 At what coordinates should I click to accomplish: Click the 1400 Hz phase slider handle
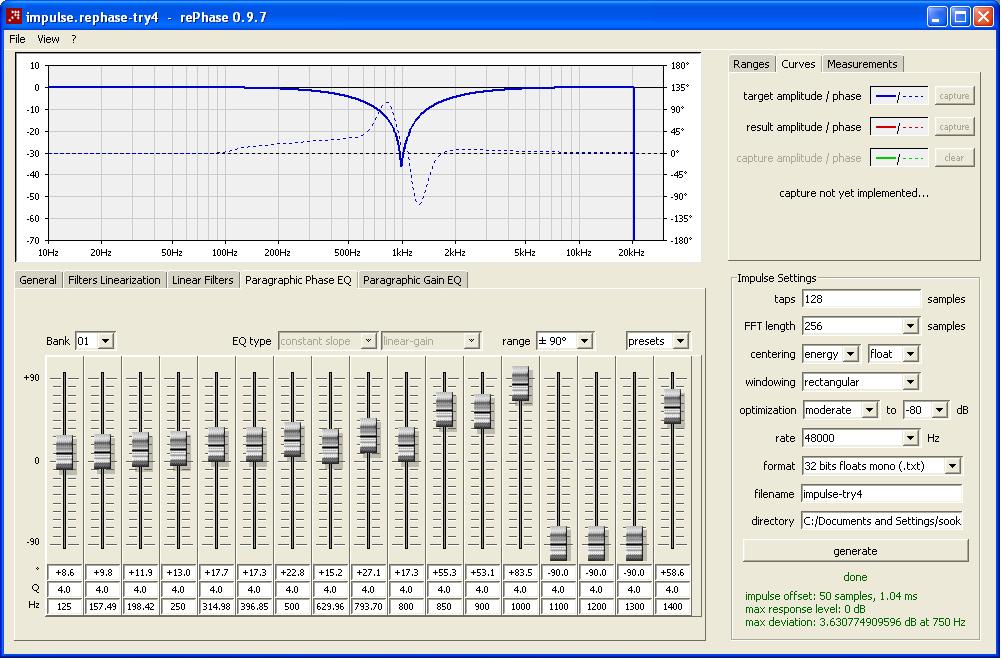coord(672,406)
